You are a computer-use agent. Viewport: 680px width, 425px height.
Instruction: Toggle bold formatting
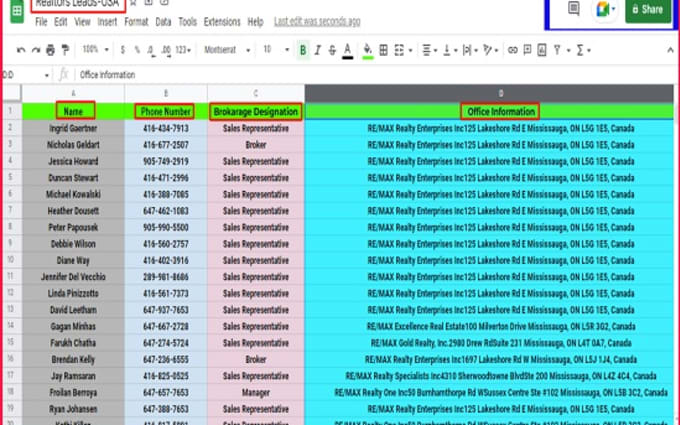pyautogui.click(x=303, y=50)
